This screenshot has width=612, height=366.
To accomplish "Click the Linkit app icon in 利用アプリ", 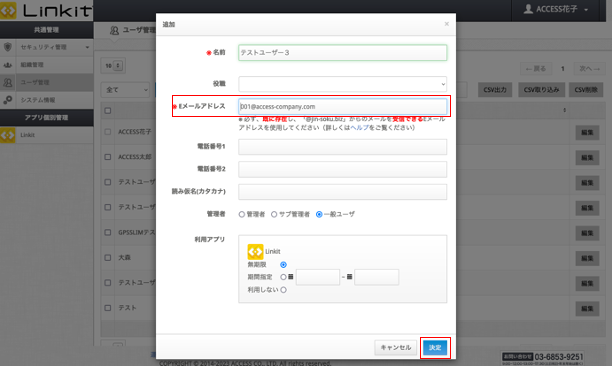I will (255, 252).
